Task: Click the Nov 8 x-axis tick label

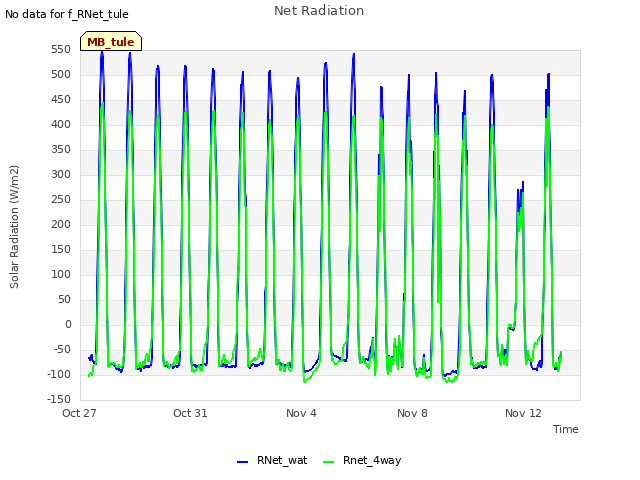Action: click(412, 413)
